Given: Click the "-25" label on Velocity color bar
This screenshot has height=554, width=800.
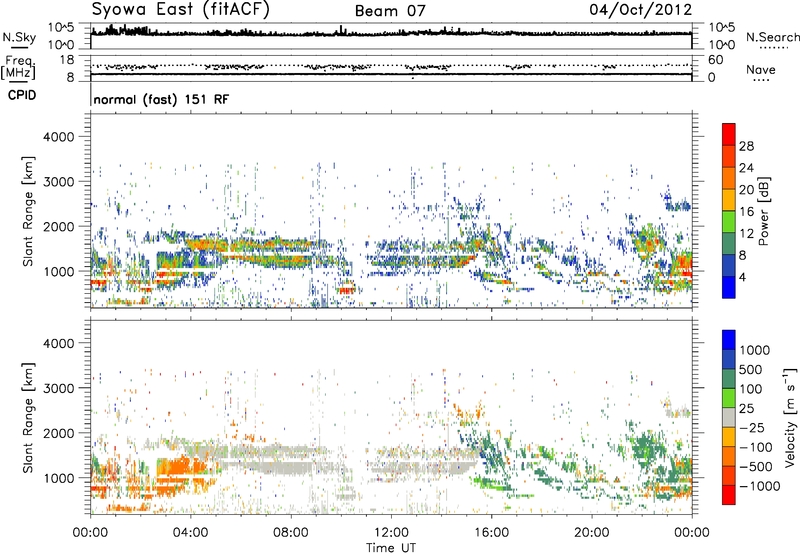Looking at the screenshot, I should (x=751, y=427).
